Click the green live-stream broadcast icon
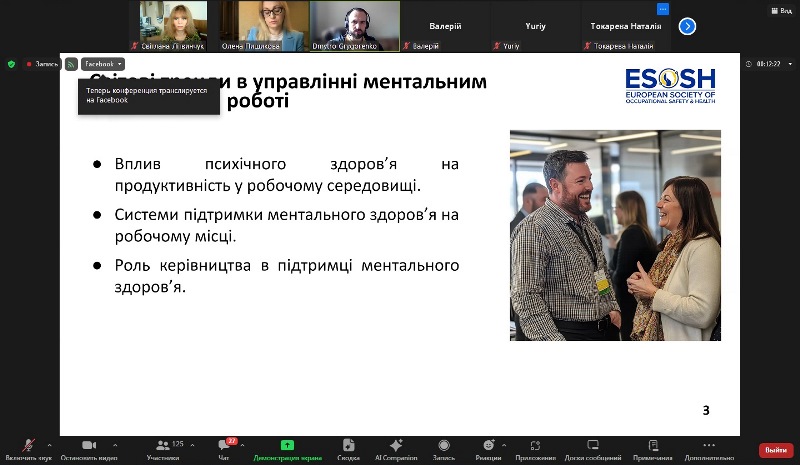 [x=71, y=64]
